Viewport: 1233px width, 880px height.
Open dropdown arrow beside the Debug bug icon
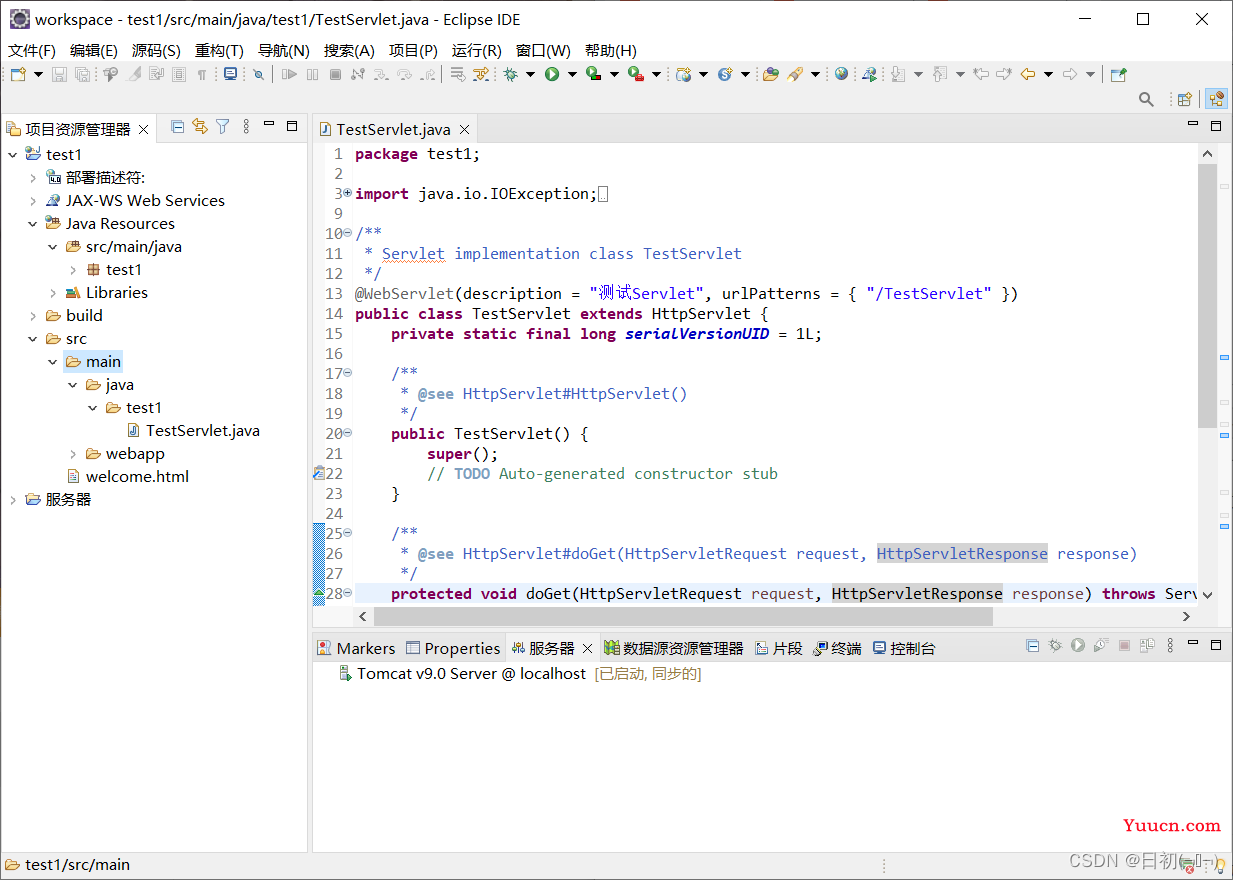pos(530,74)
